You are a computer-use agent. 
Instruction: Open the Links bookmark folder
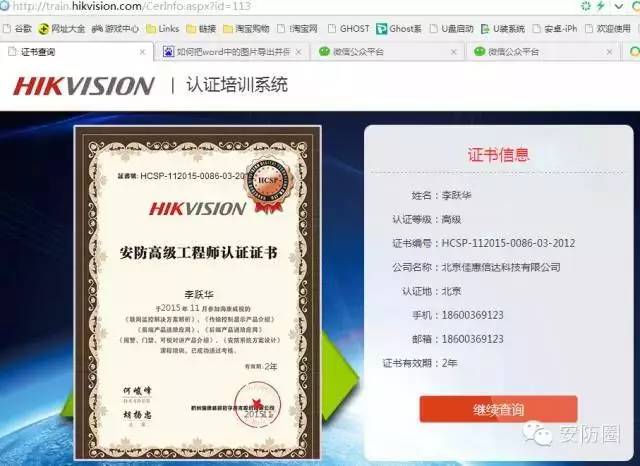pyautogui.click(x=162, y=29)
